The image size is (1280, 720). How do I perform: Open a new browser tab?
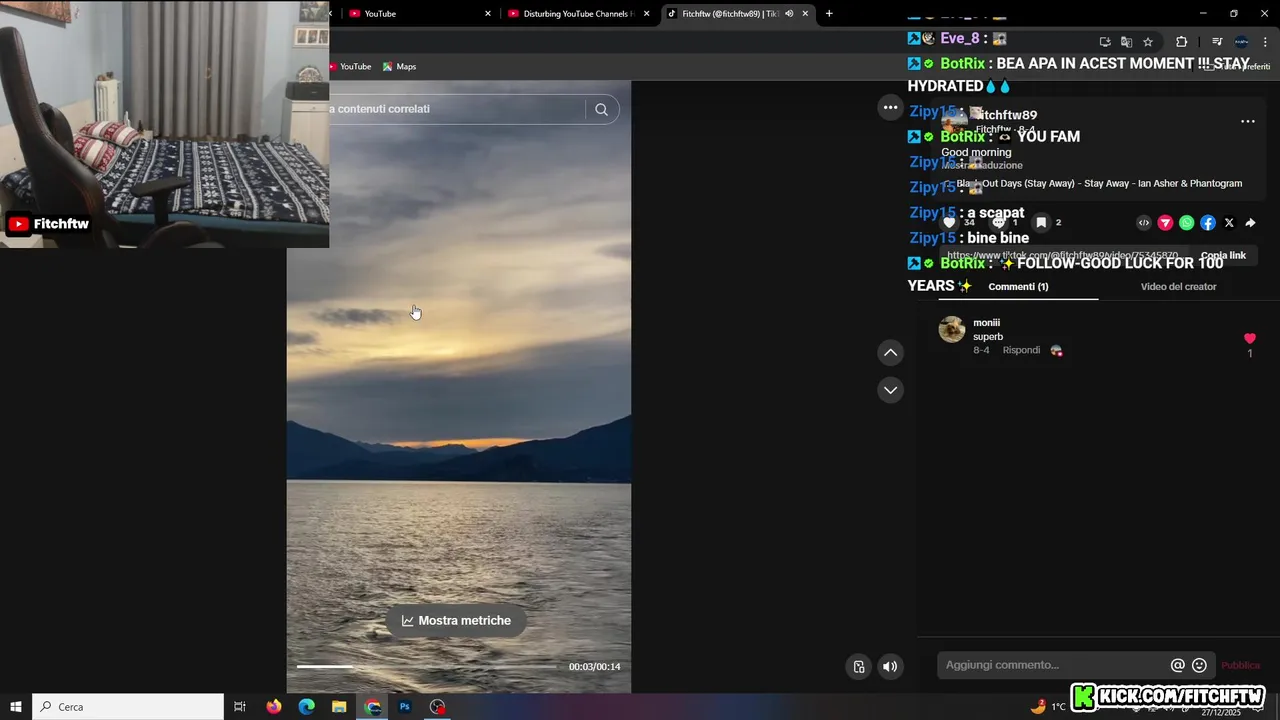(829, 14)
